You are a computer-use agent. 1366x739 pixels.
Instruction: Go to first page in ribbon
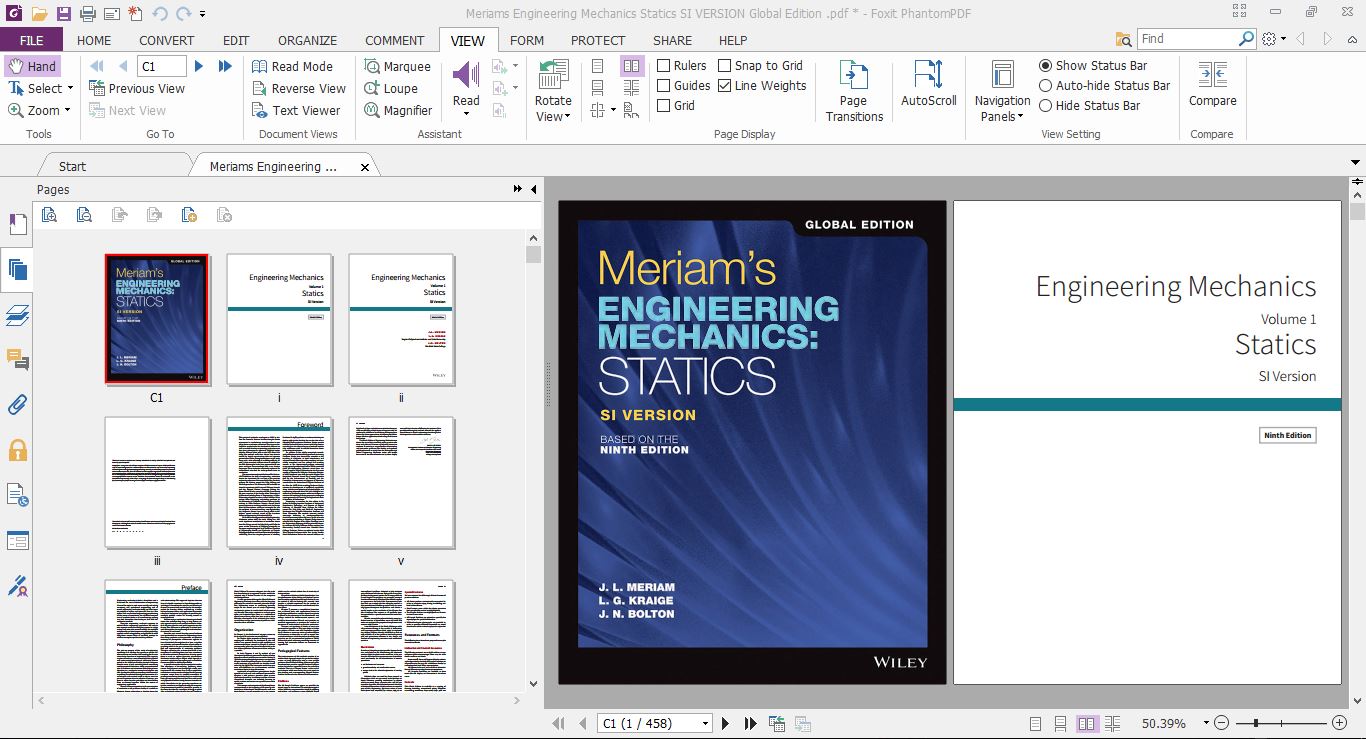tap(97, 66)
